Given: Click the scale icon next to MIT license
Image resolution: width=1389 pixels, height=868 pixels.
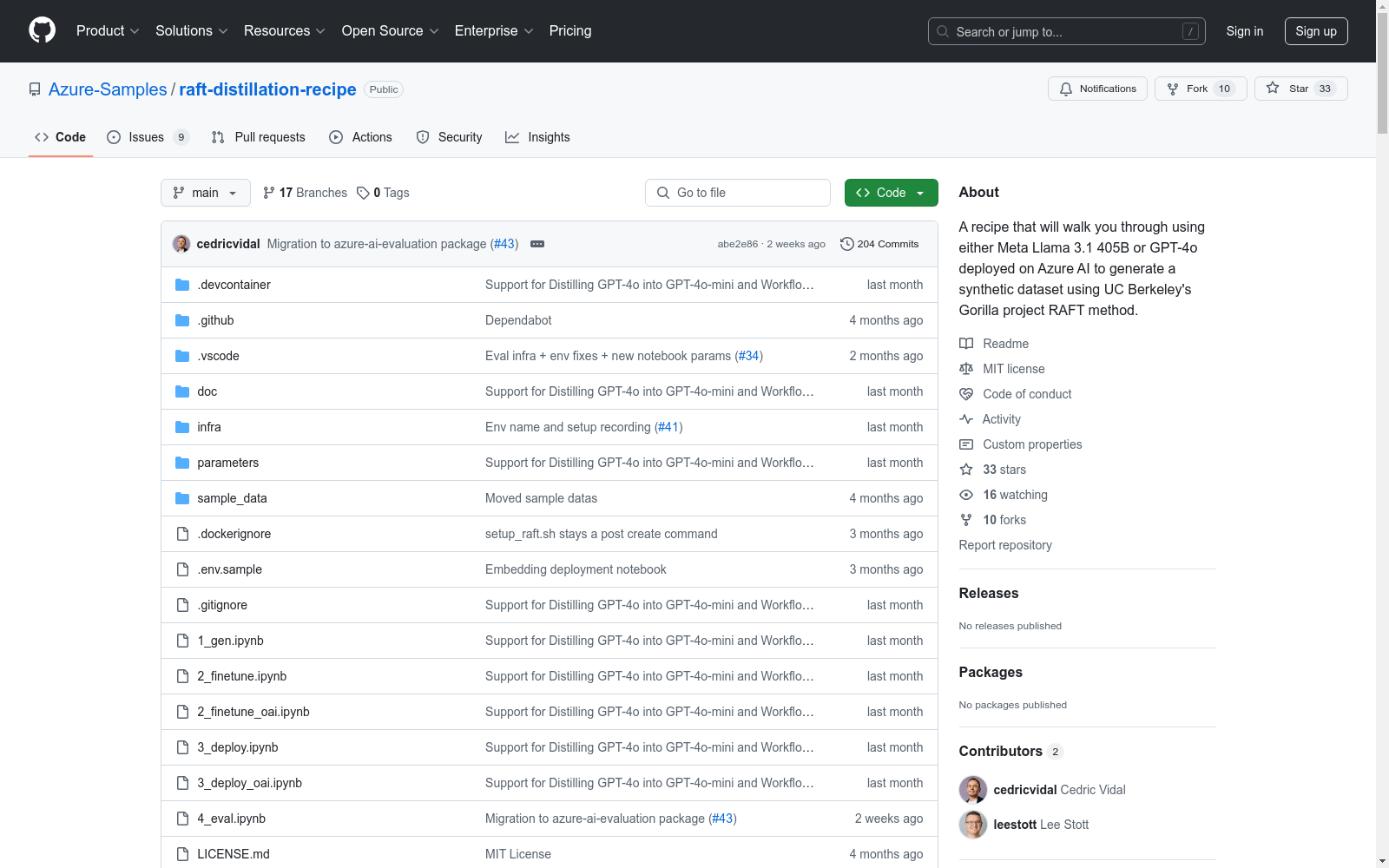Looking at the screenshot, I should [966, 369].
